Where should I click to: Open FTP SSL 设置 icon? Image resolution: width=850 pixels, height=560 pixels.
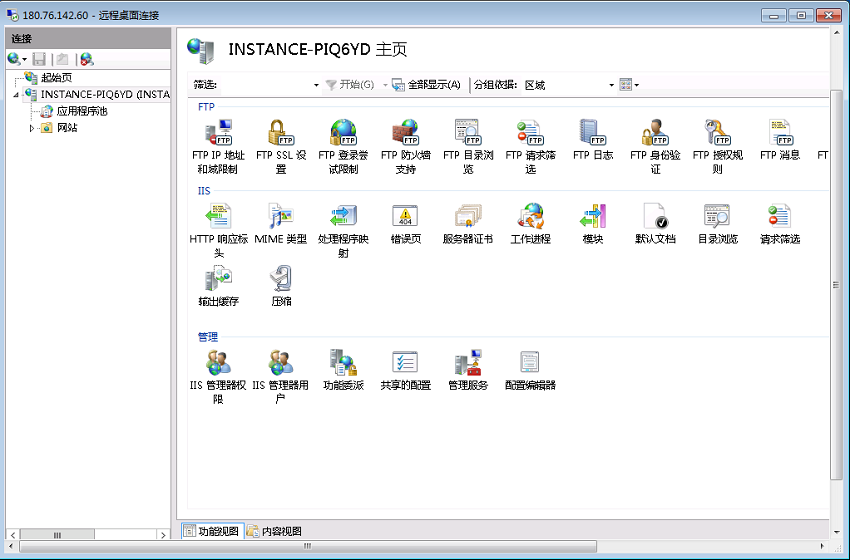(281, 147)
